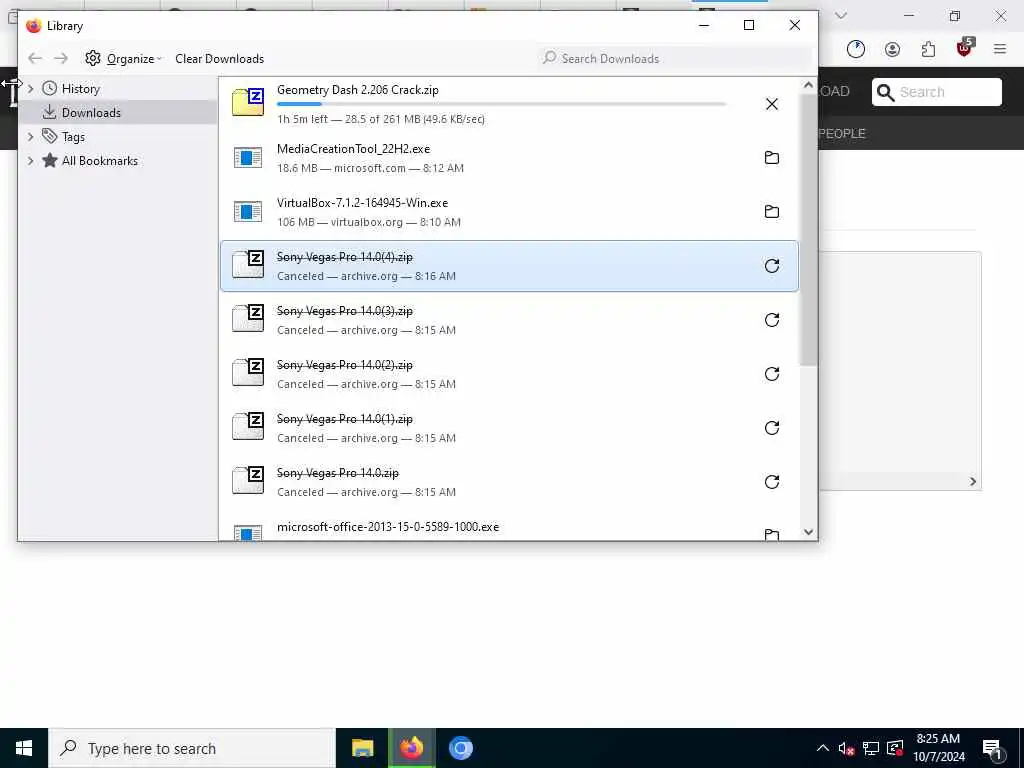The image size is (1024, 768).
Task: Open the muted volume tray icon
Action: 846,749
